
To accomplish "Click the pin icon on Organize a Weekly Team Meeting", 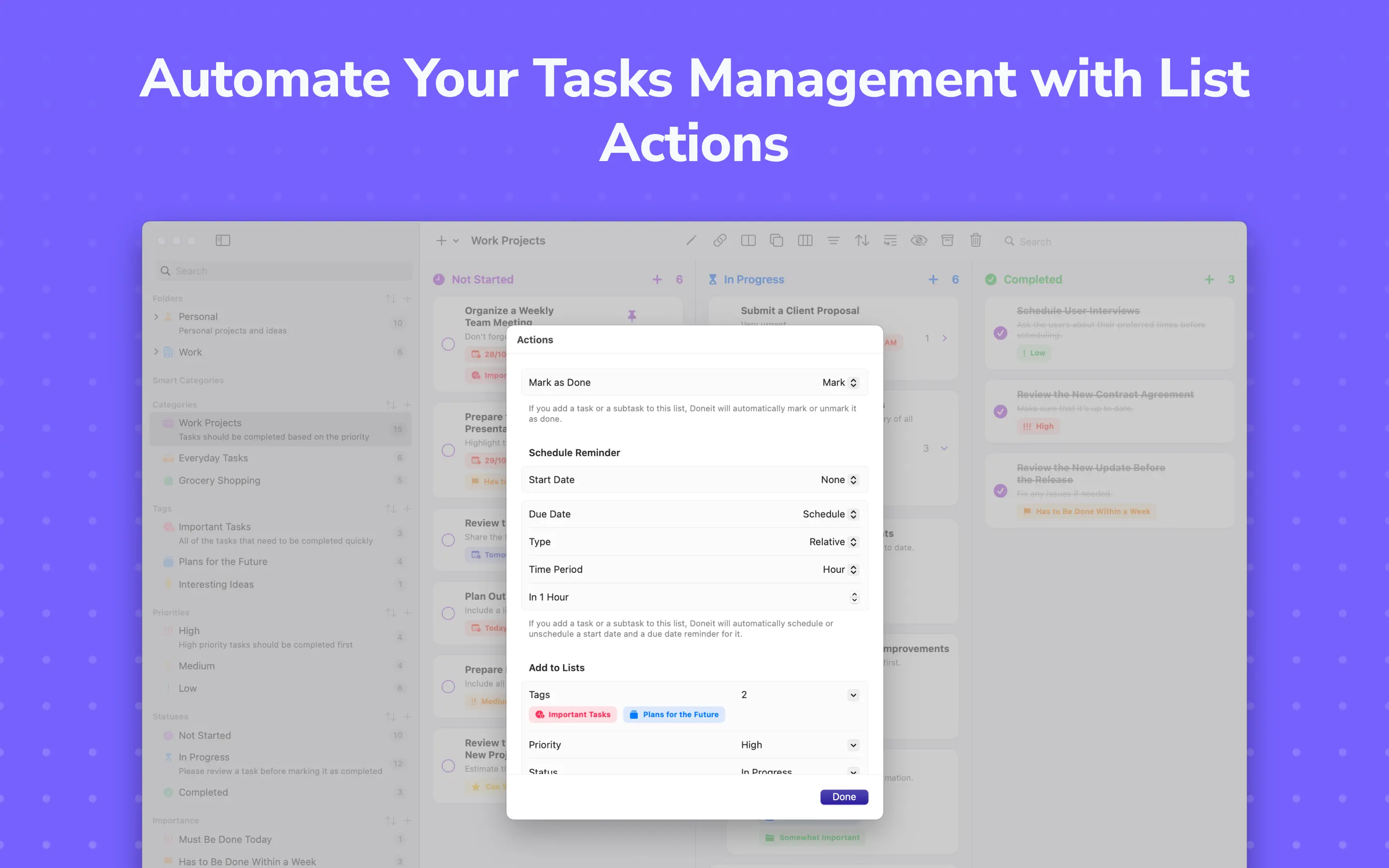I will coord(632,316).
